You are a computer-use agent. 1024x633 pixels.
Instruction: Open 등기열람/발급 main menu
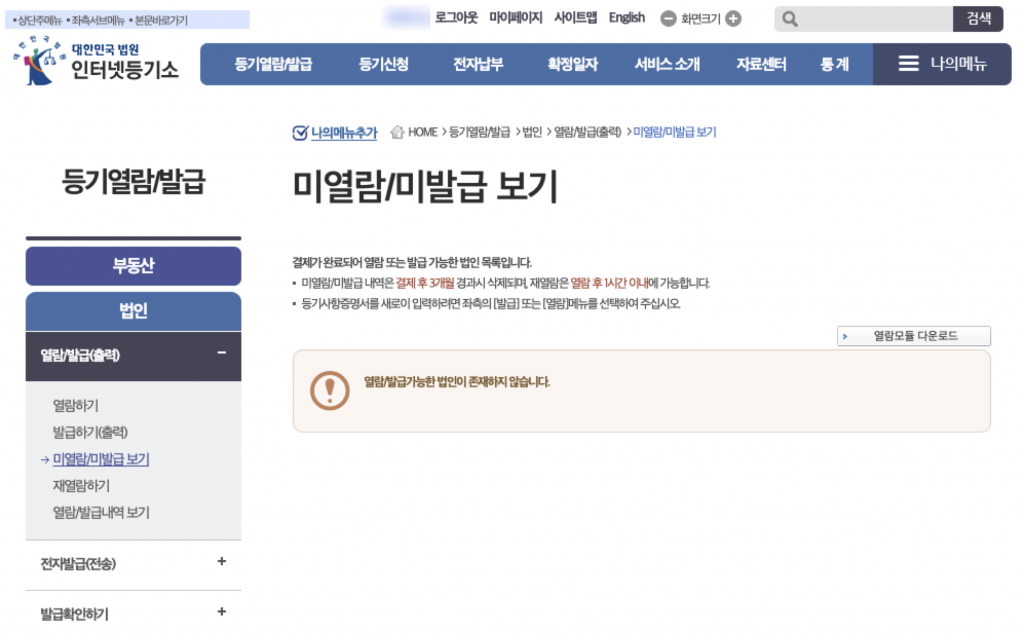(x=273, y=64)
